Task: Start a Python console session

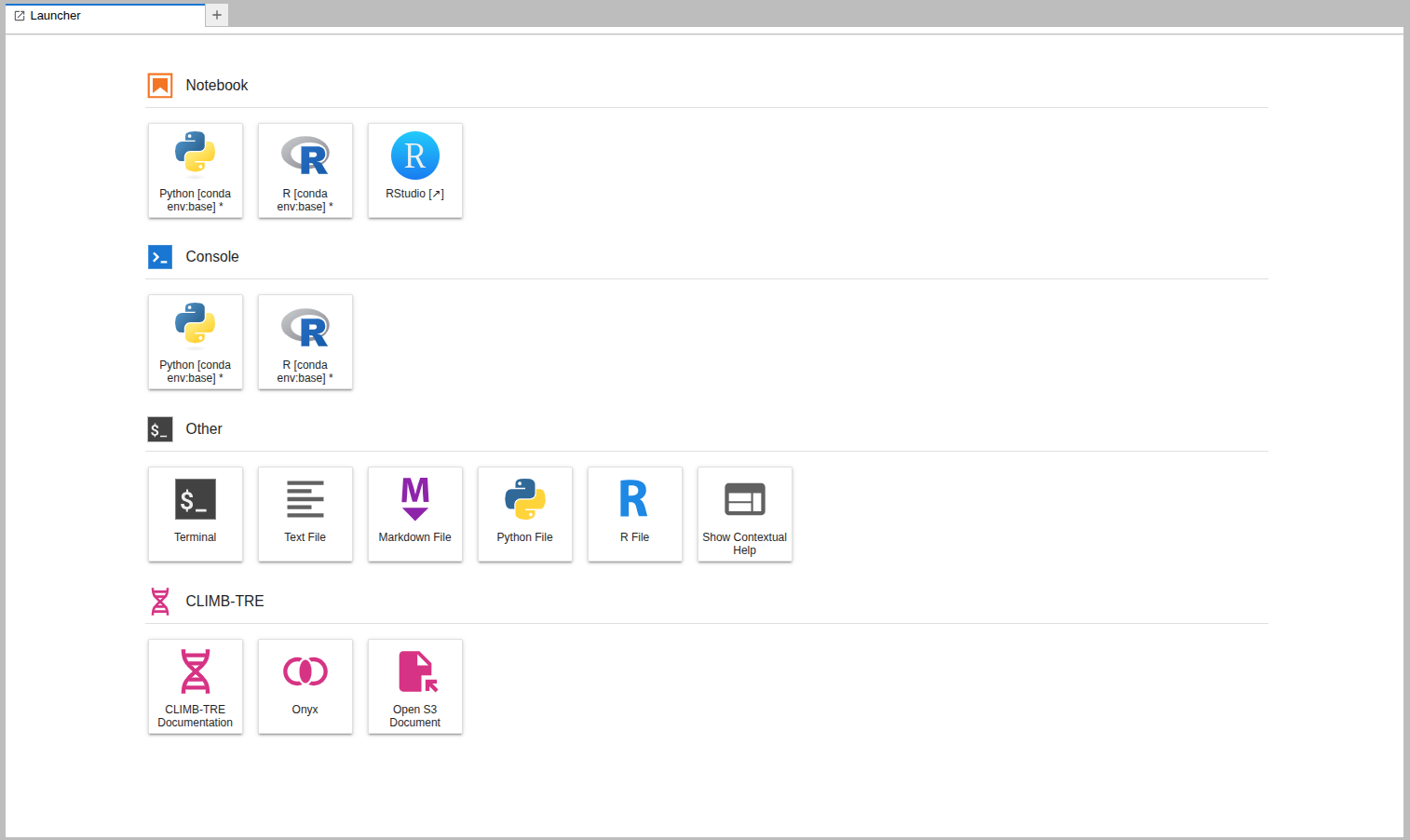Action: (195, 342)
